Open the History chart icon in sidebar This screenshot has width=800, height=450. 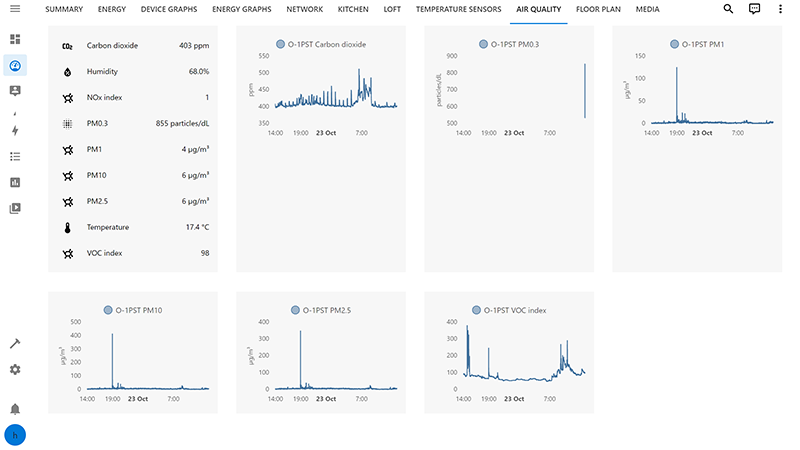[15, 182]
